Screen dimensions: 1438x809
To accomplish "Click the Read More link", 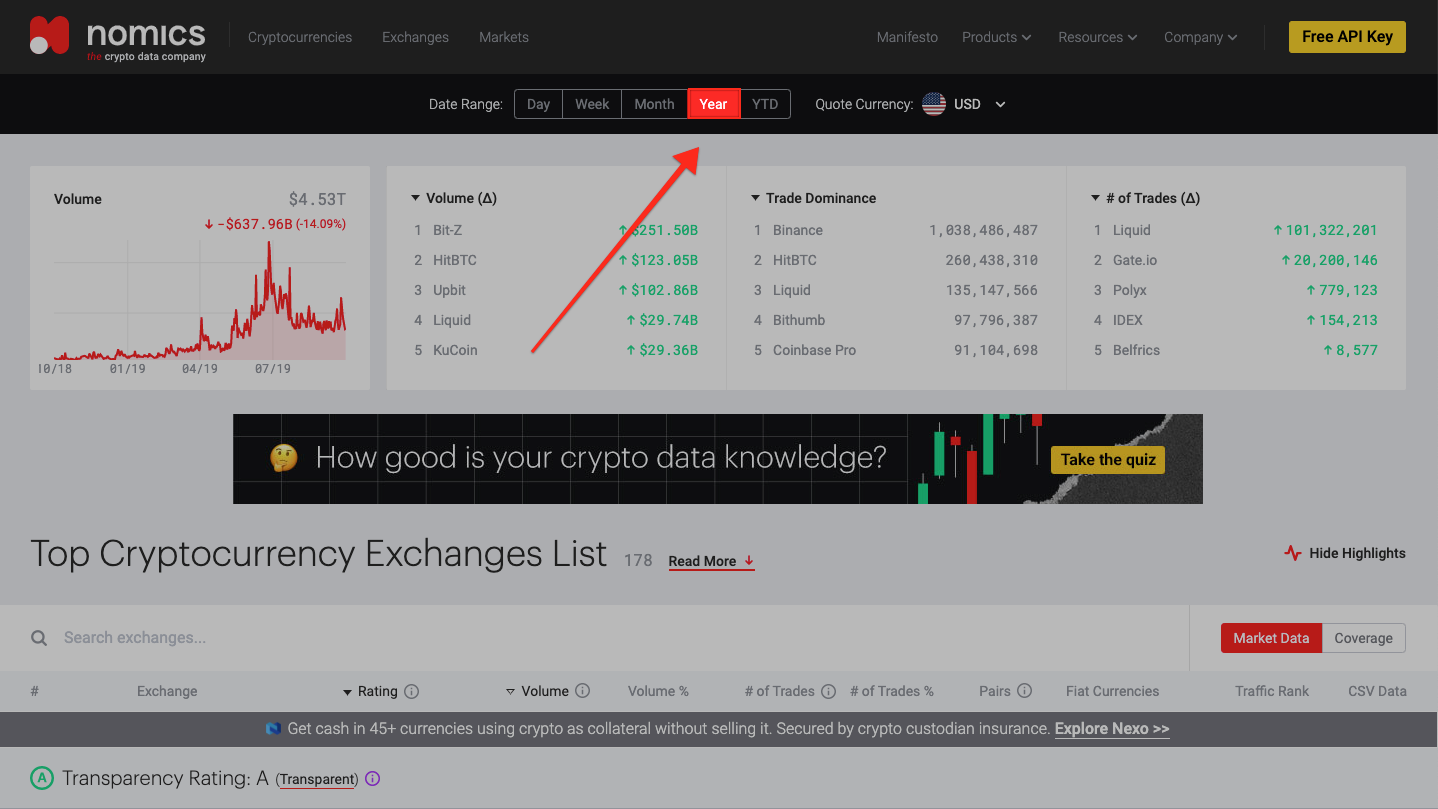I will click(711, 561).
